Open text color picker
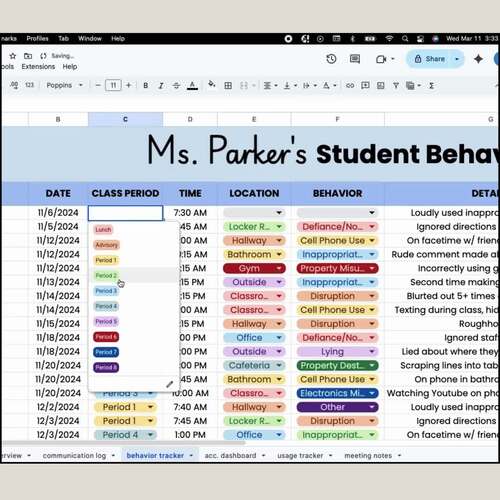This screenshot has height=500, width=500. point(192,86)
